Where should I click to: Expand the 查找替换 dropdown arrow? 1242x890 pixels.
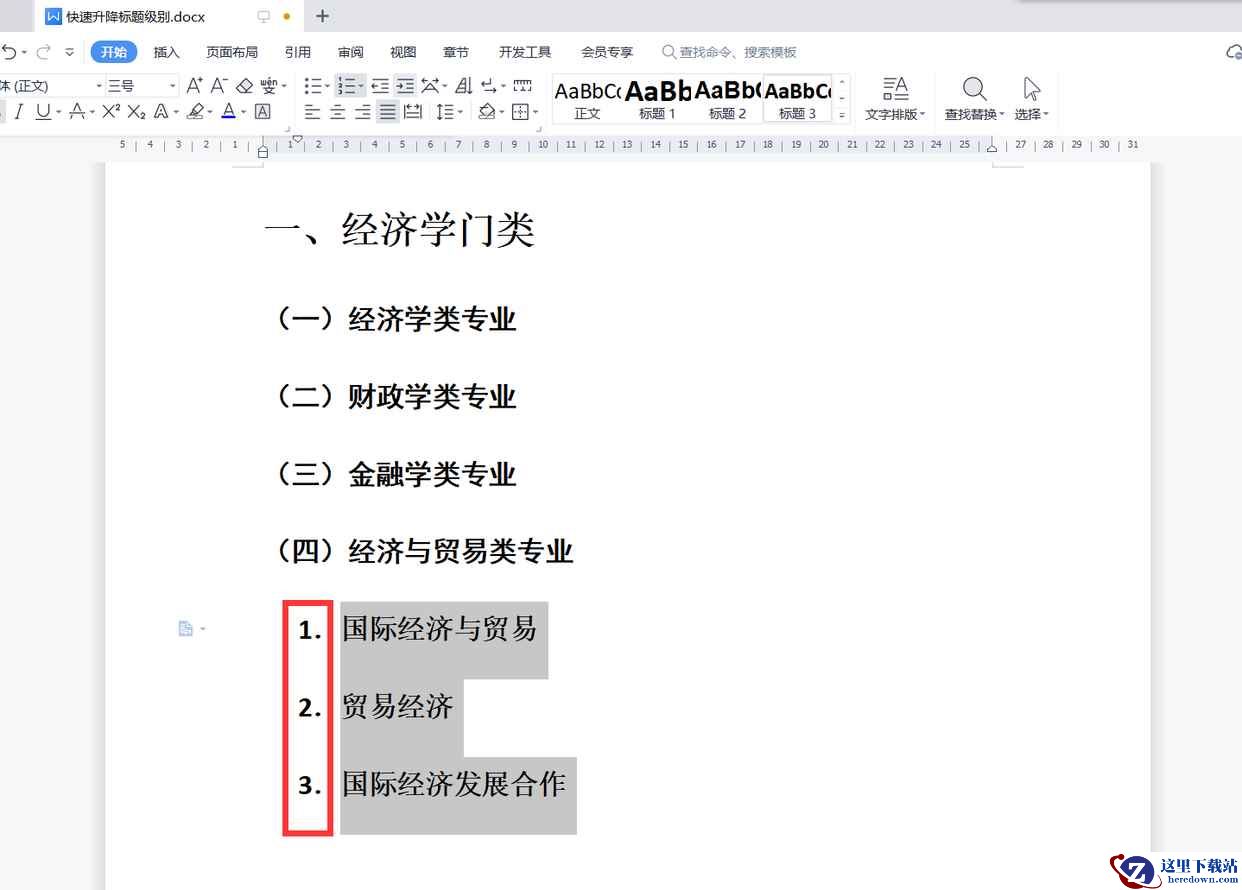point(1002,115)
